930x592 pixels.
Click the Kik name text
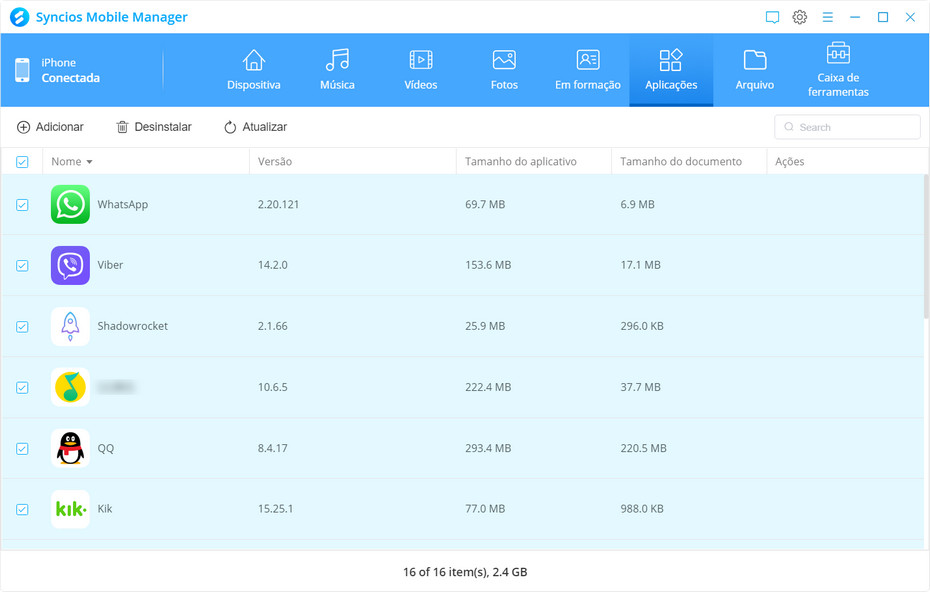click(x=105, y=509)
